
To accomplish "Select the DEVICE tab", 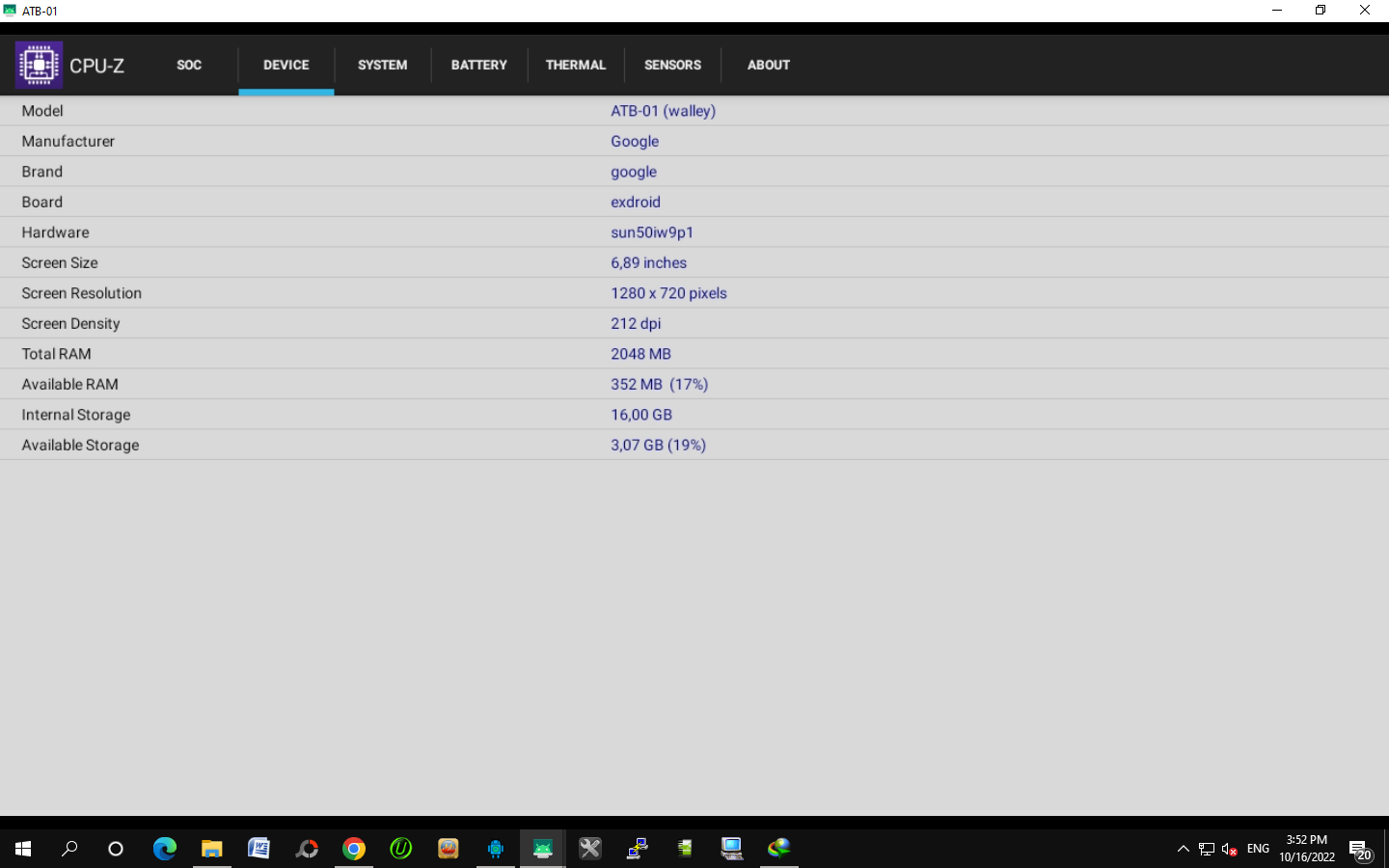I will 286,65.
